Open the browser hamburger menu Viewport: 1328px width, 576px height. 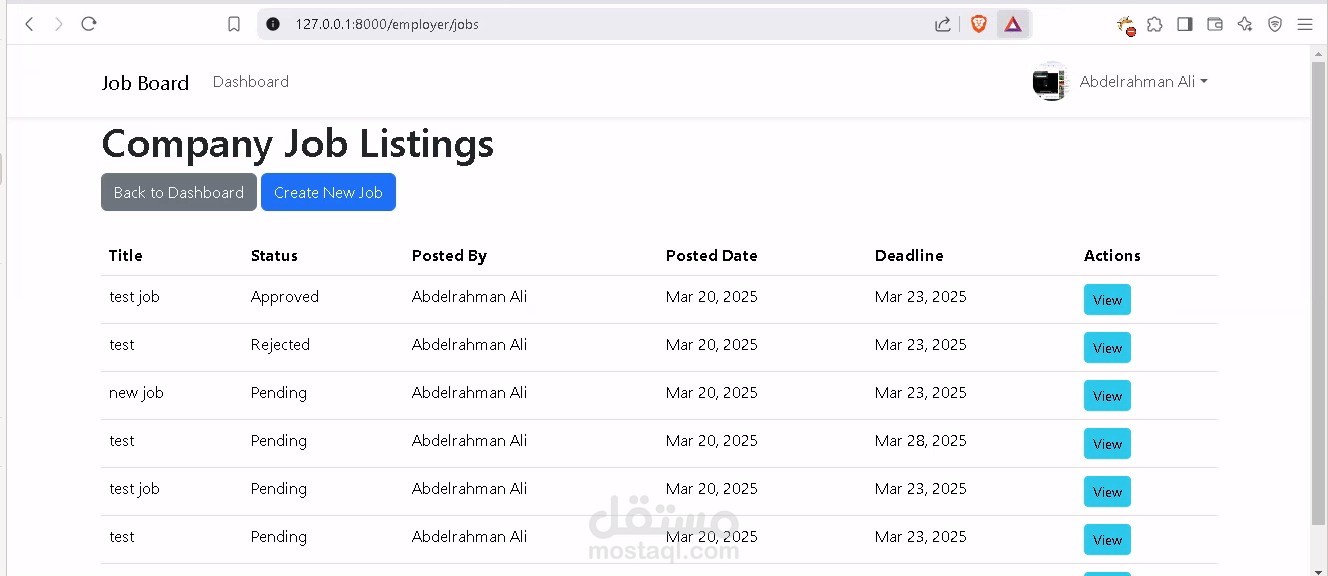pyautogui.click(x=1305, y=24)
